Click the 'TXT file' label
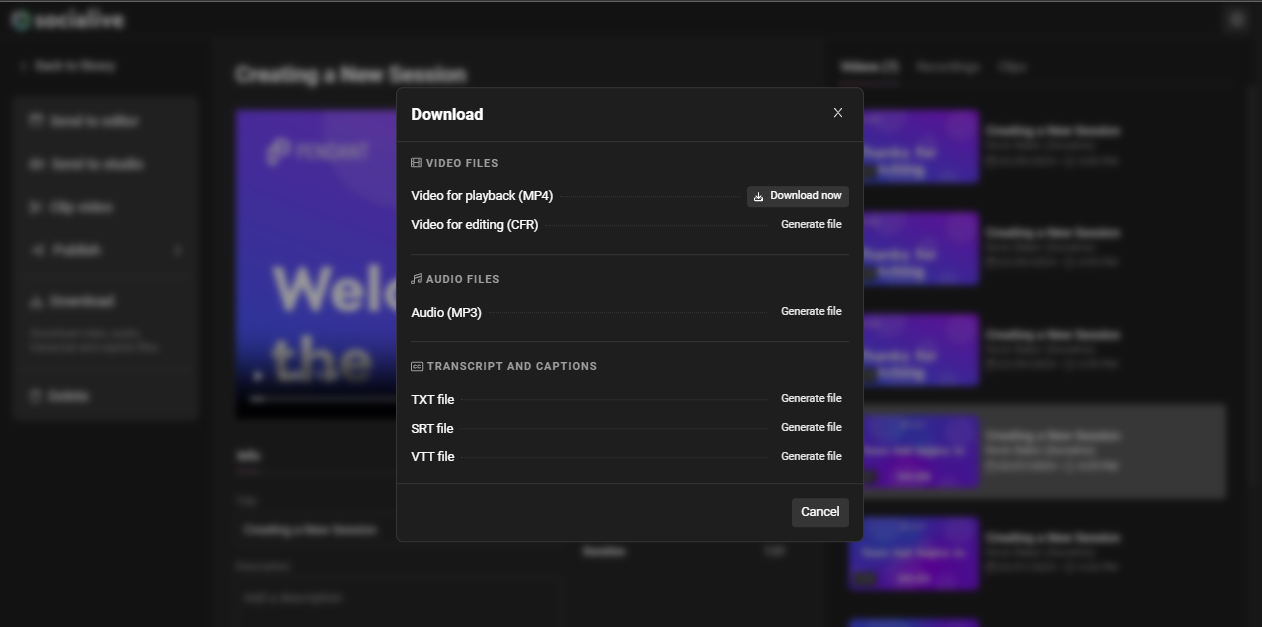Screen dimensions: 1262x627 [433, 400]
